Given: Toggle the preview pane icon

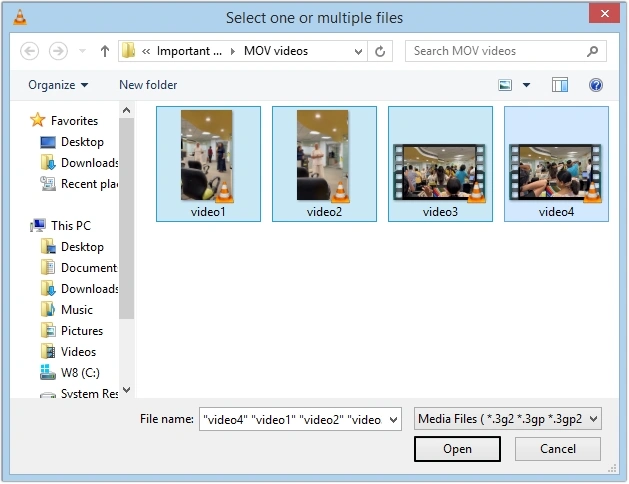Looking at the screenshot, I should point(560,85).
